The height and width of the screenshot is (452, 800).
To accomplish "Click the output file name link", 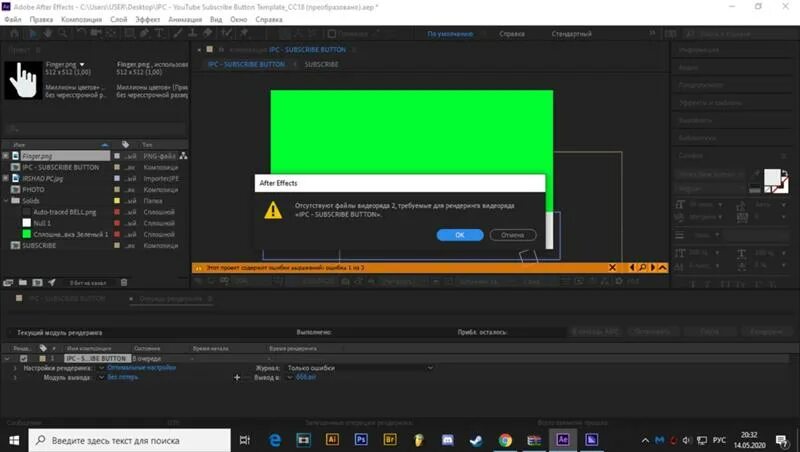I will click(x=306, y=378).
